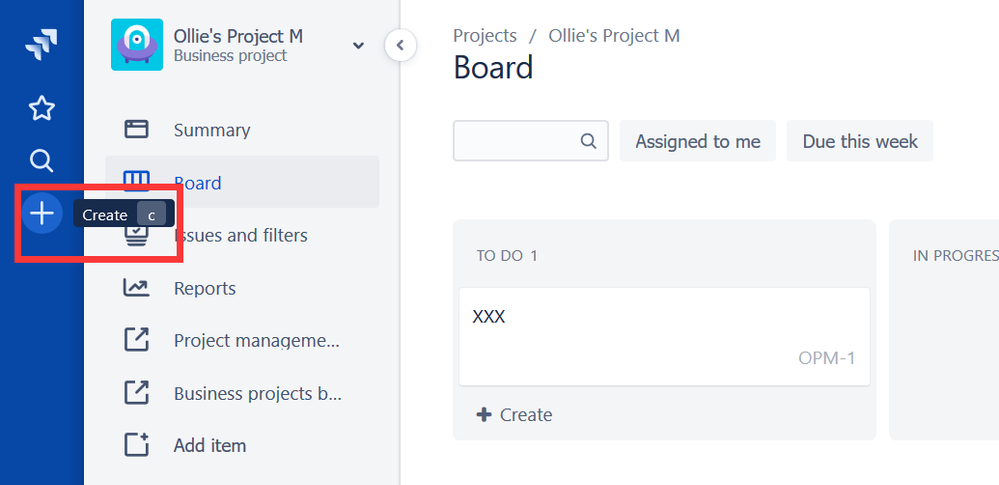Toggle the Due this week filter
Viewport: 999px width, 485px height.
(860, 141)
